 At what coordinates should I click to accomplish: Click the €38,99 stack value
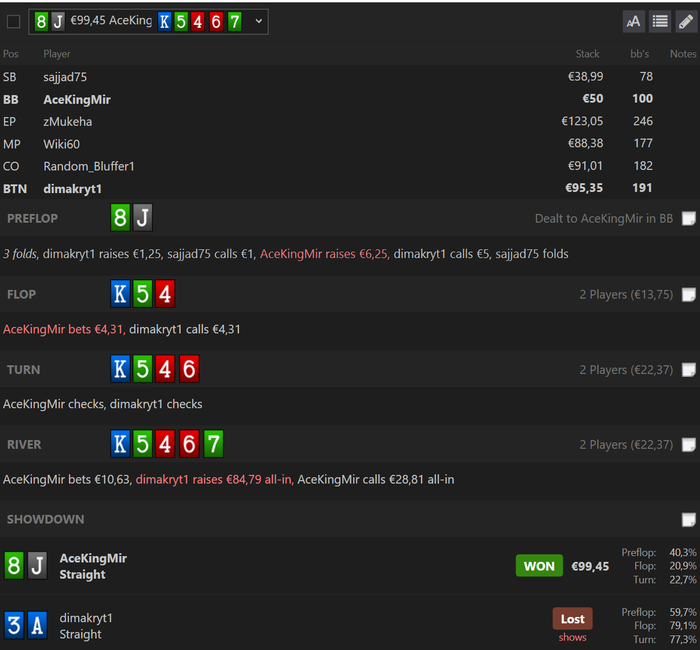point(585,76)
